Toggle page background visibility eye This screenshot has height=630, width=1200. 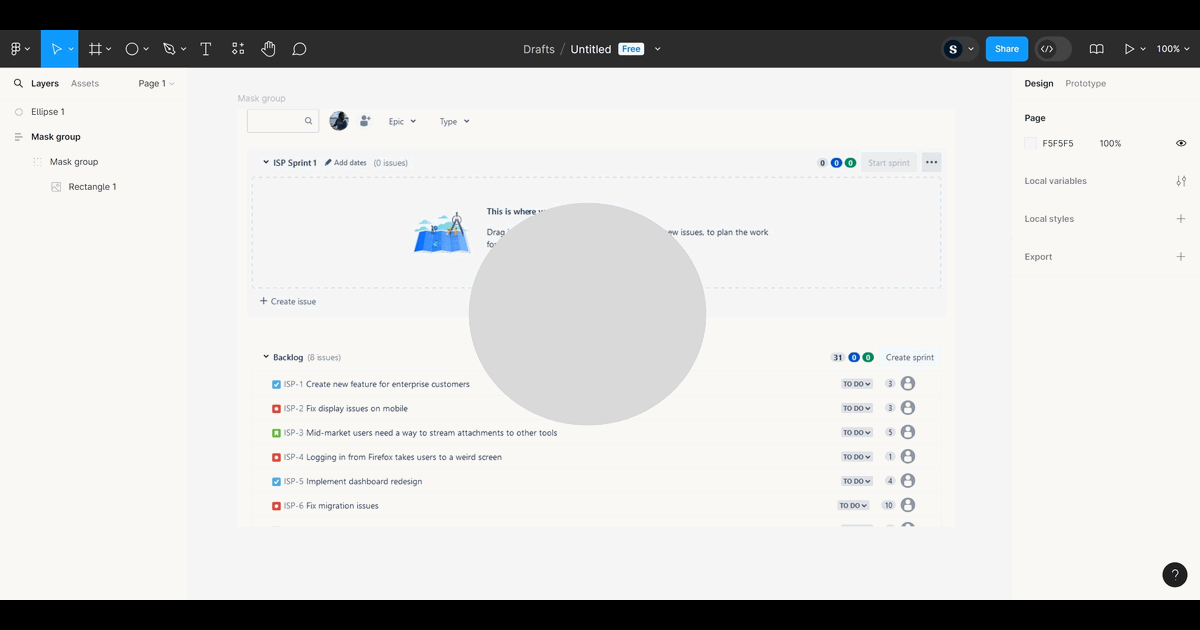(1181, 144)
